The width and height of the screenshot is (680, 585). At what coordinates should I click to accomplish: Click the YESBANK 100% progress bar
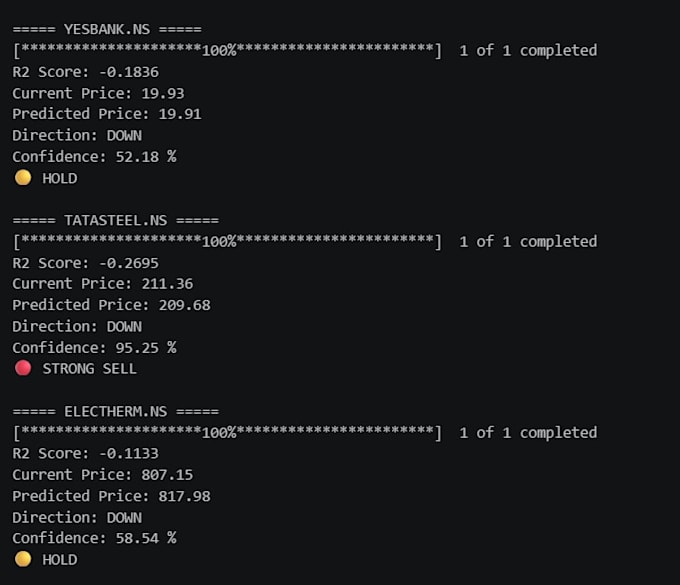pos(227,50)
